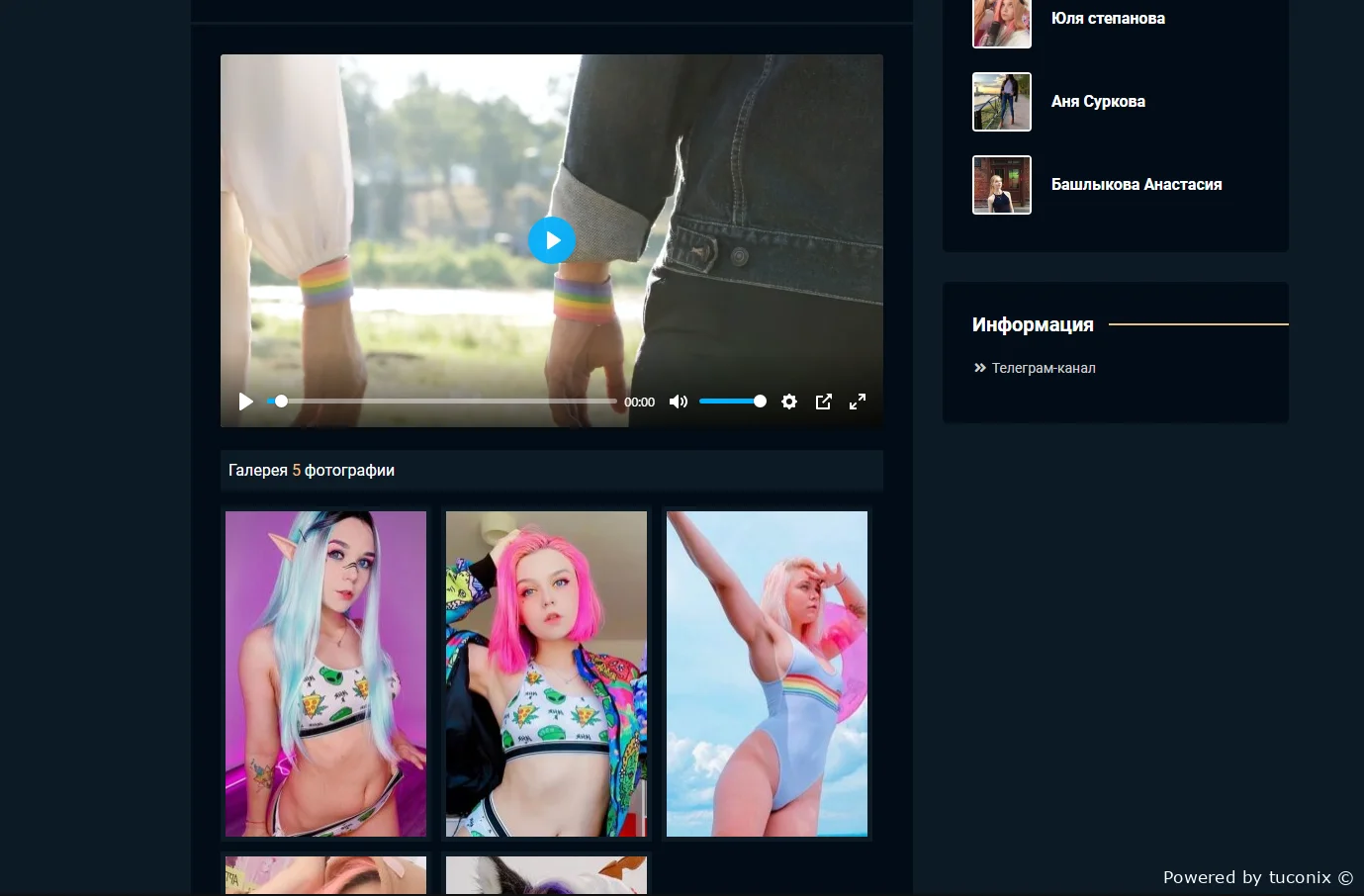1364x896 pixels.
Task: Mute the video with the speaker icon
Action: [679, 402]
